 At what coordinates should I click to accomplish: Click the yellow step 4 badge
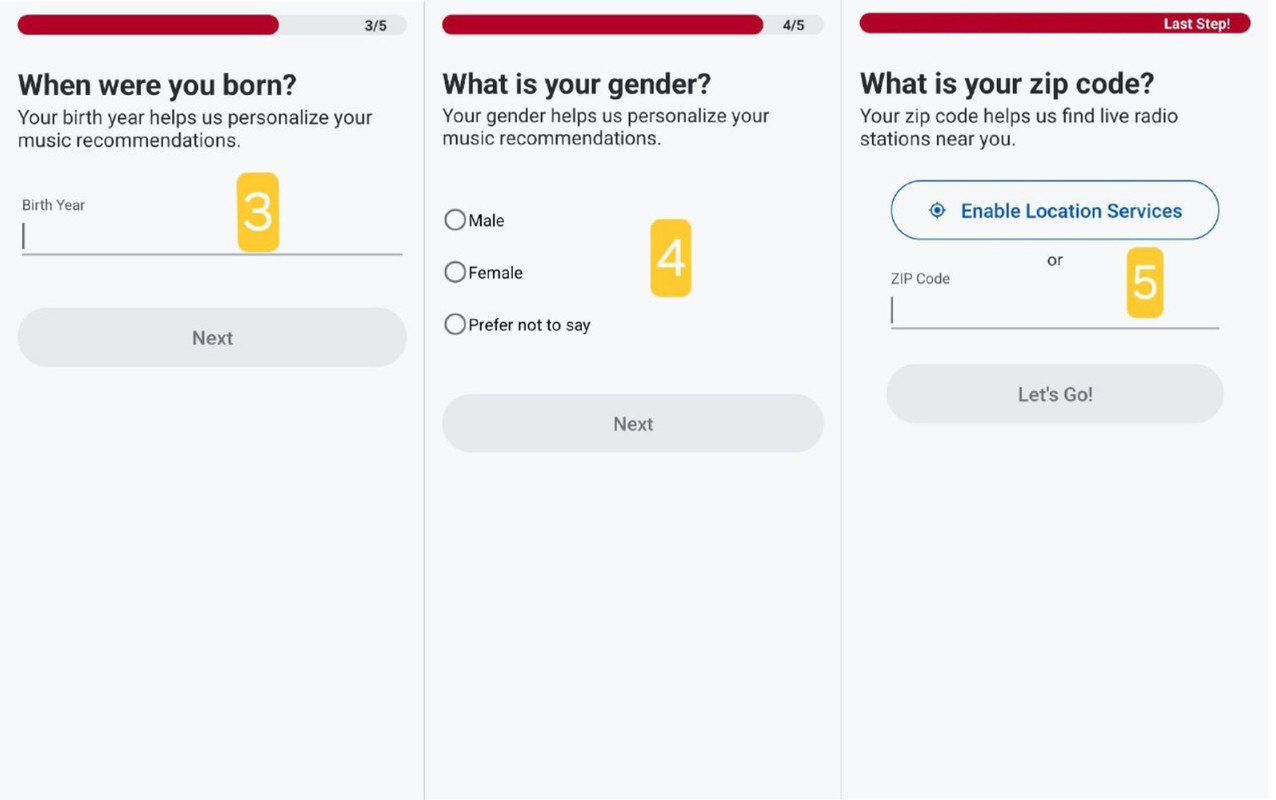click(671, 258)
